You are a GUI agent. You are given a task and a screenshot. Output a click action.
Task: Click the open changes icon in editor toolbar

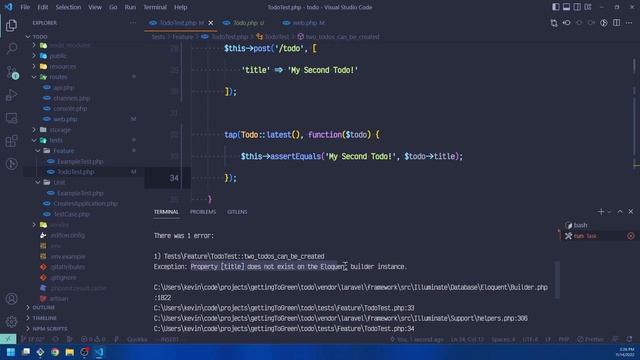point(554,23)
